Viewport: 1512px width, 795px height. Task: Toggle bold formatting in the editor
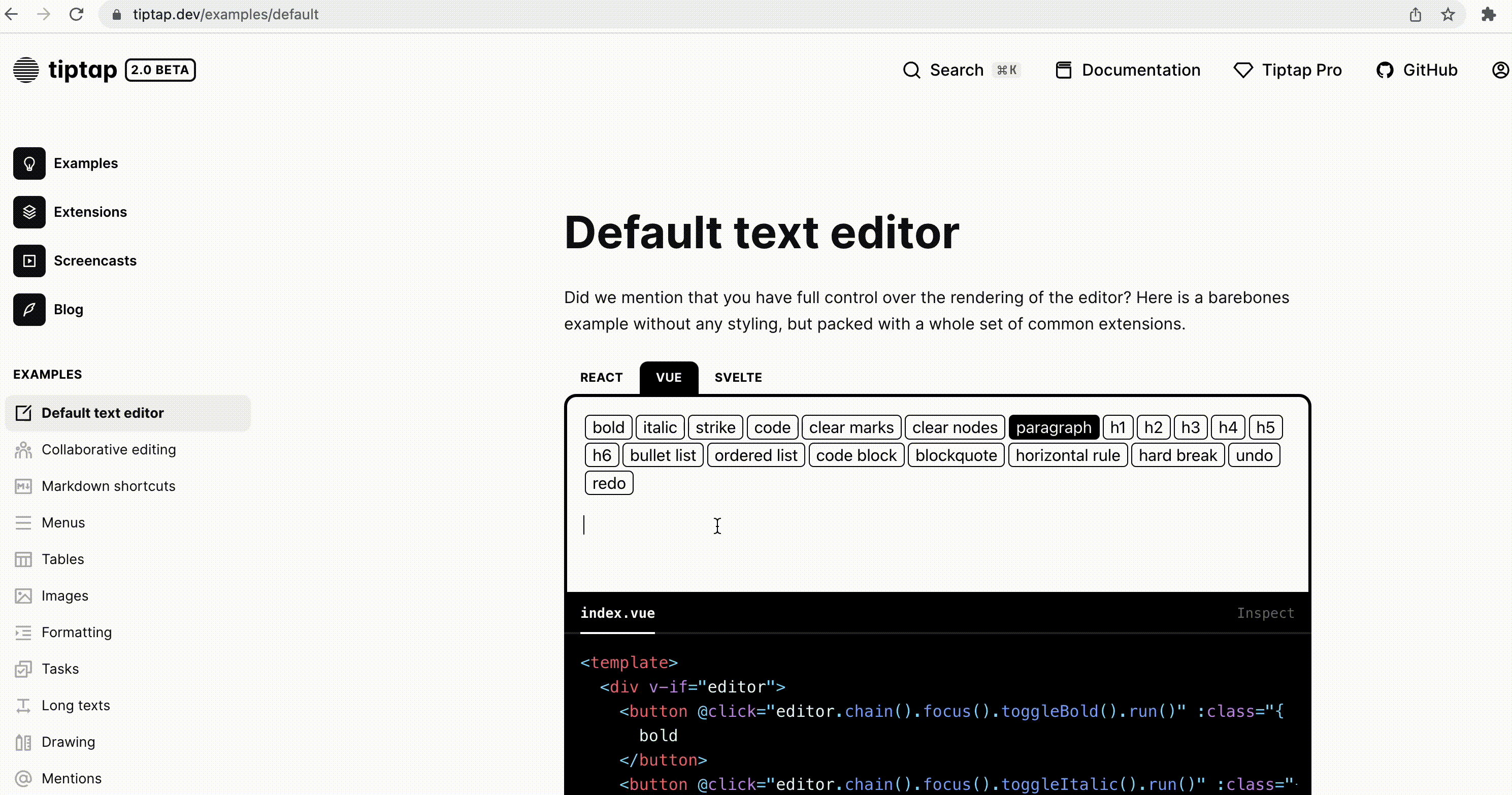tap(608, 427)
